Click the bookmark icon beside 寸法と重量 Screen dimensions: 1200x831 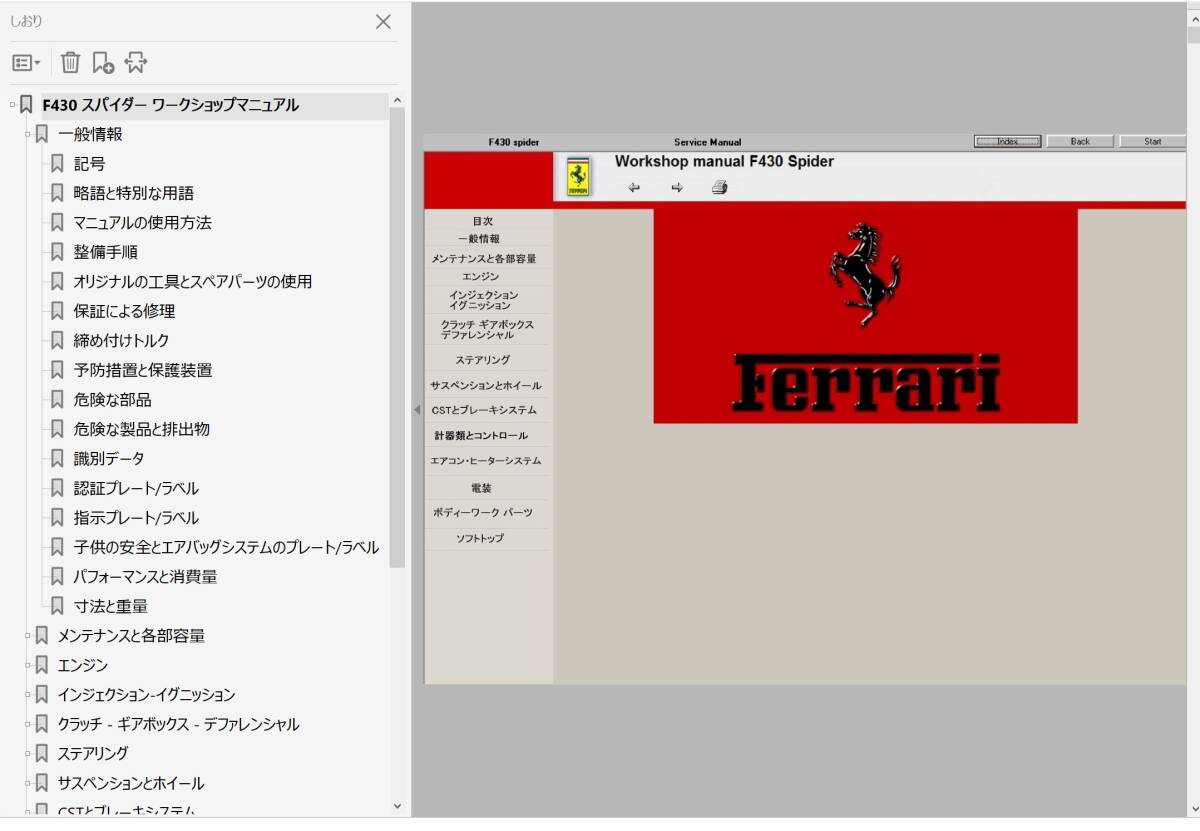(x=58, y=606)
